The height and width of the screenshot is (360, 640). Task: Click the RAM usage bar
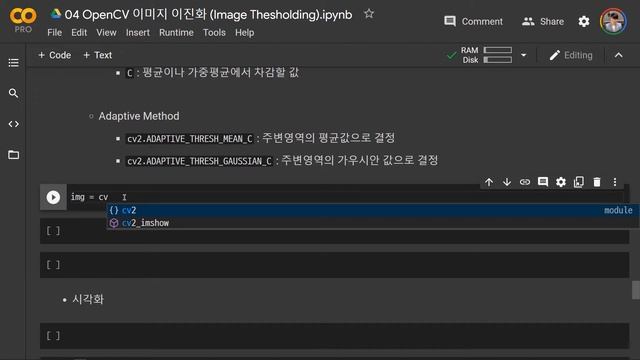(x=498, y=50)
